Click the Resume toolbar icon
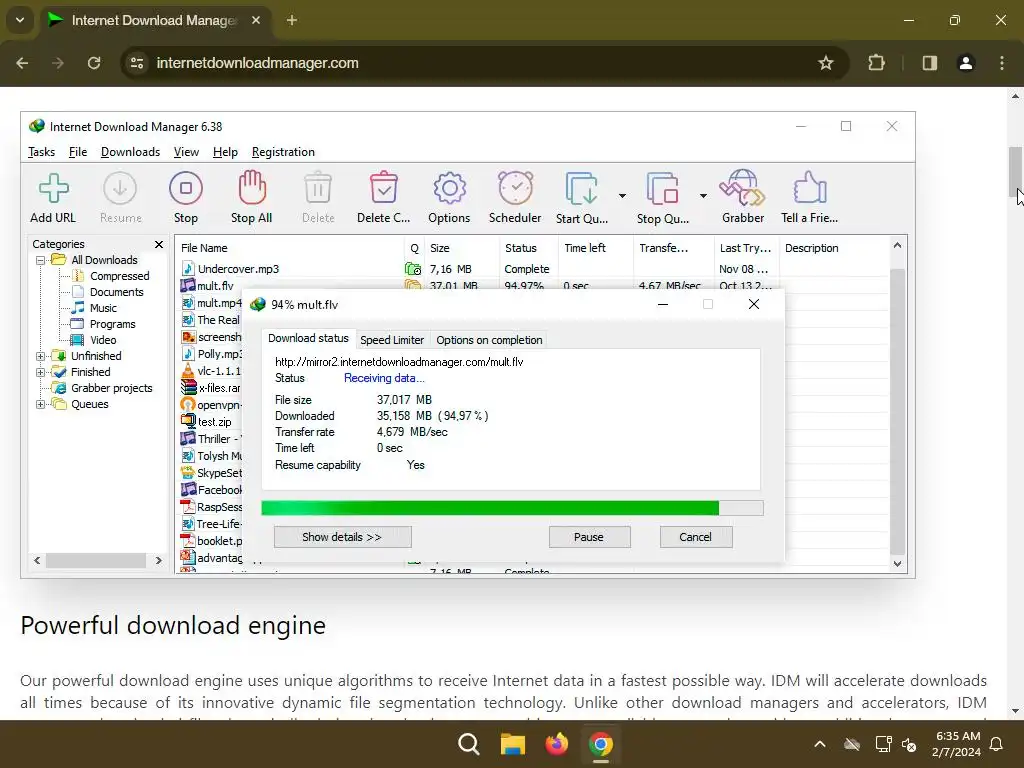This screenshot has width=1024, height=768. pos(120,188)
